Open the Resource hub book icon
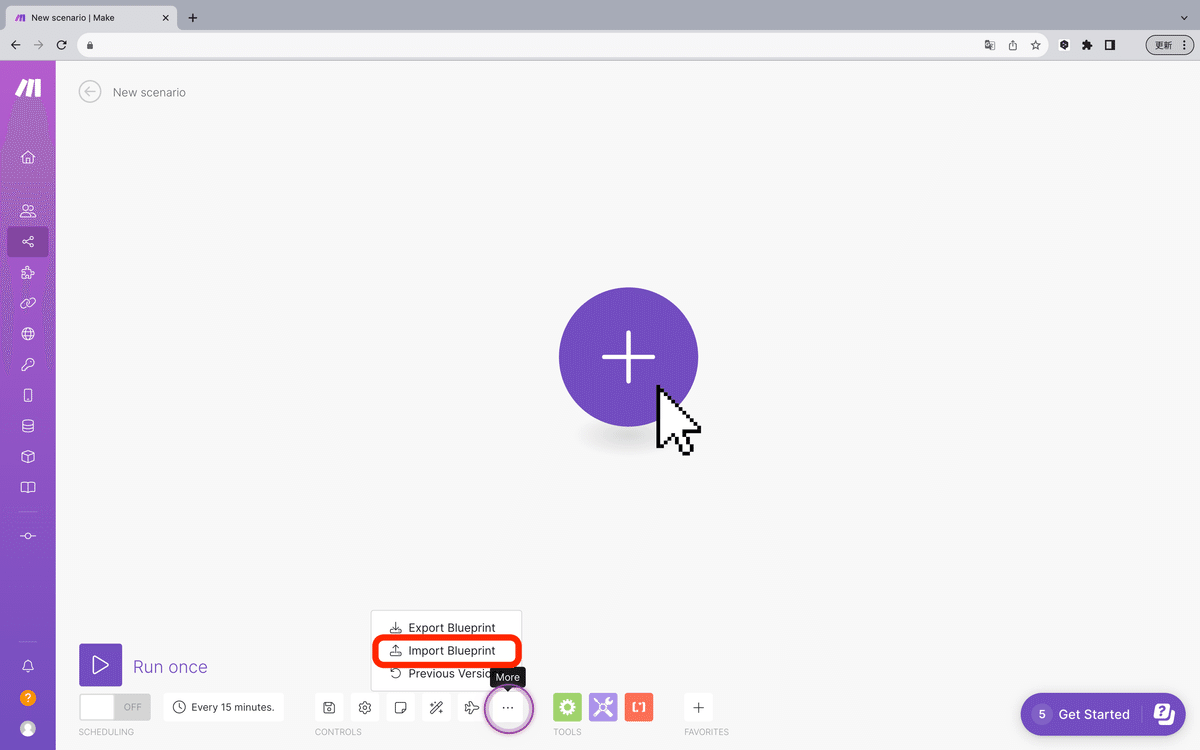Screen dimensions: 1200x750 click(x=28, y=487)
